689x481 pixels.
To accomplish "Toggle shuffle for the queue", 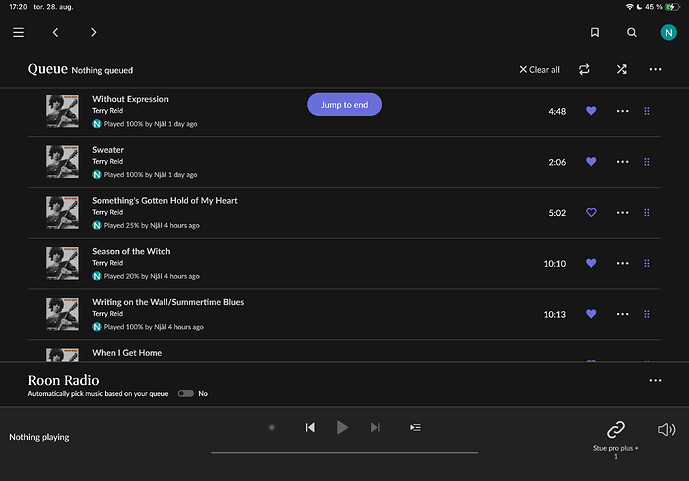I will point(621,69).
